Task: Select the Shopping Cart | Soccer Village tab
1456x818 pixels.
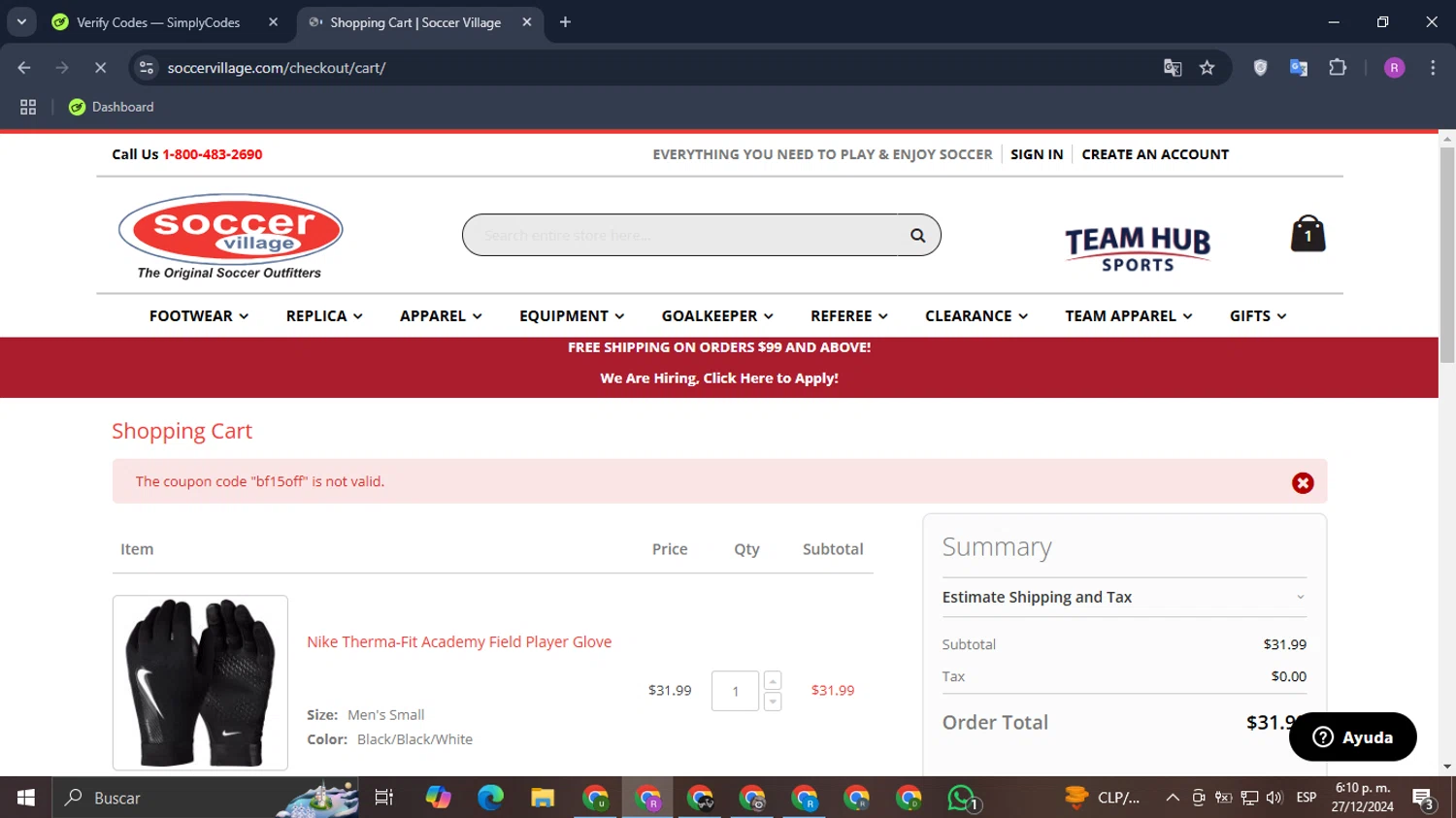Action: pyautogui.click(x=415, y=22)
